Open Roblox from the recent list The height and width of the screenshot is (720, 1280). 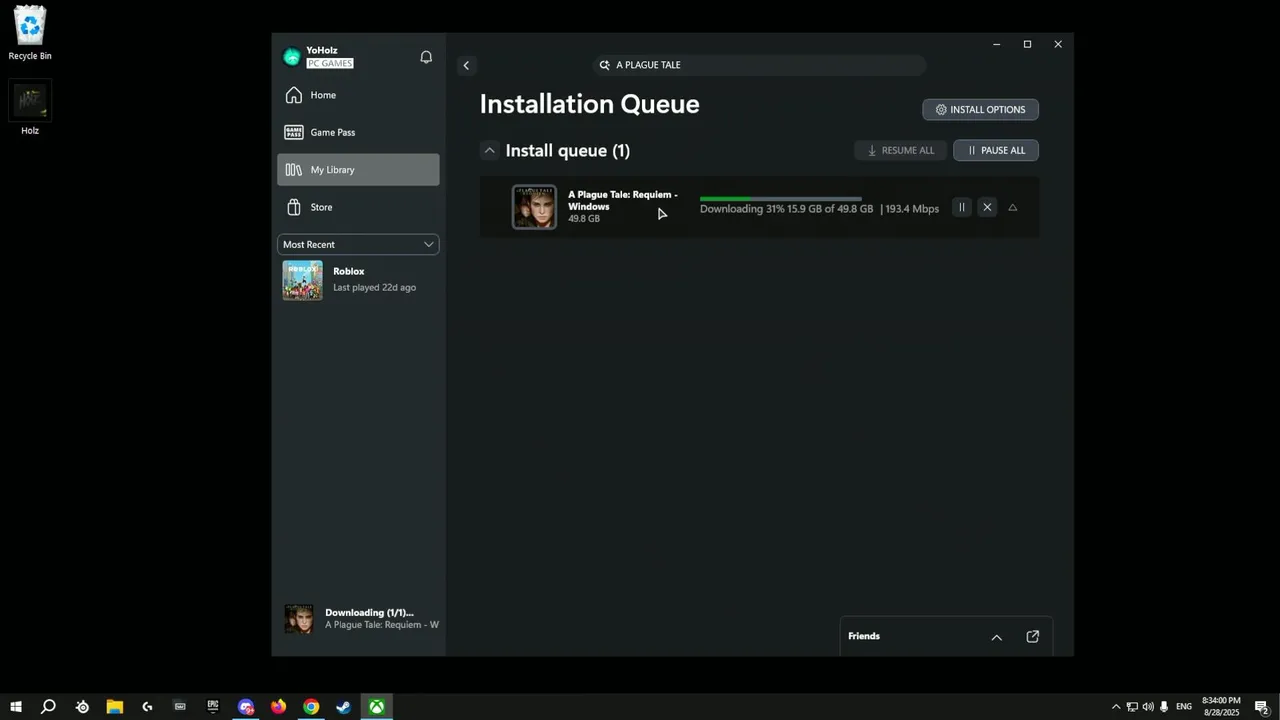click(358, 280)
